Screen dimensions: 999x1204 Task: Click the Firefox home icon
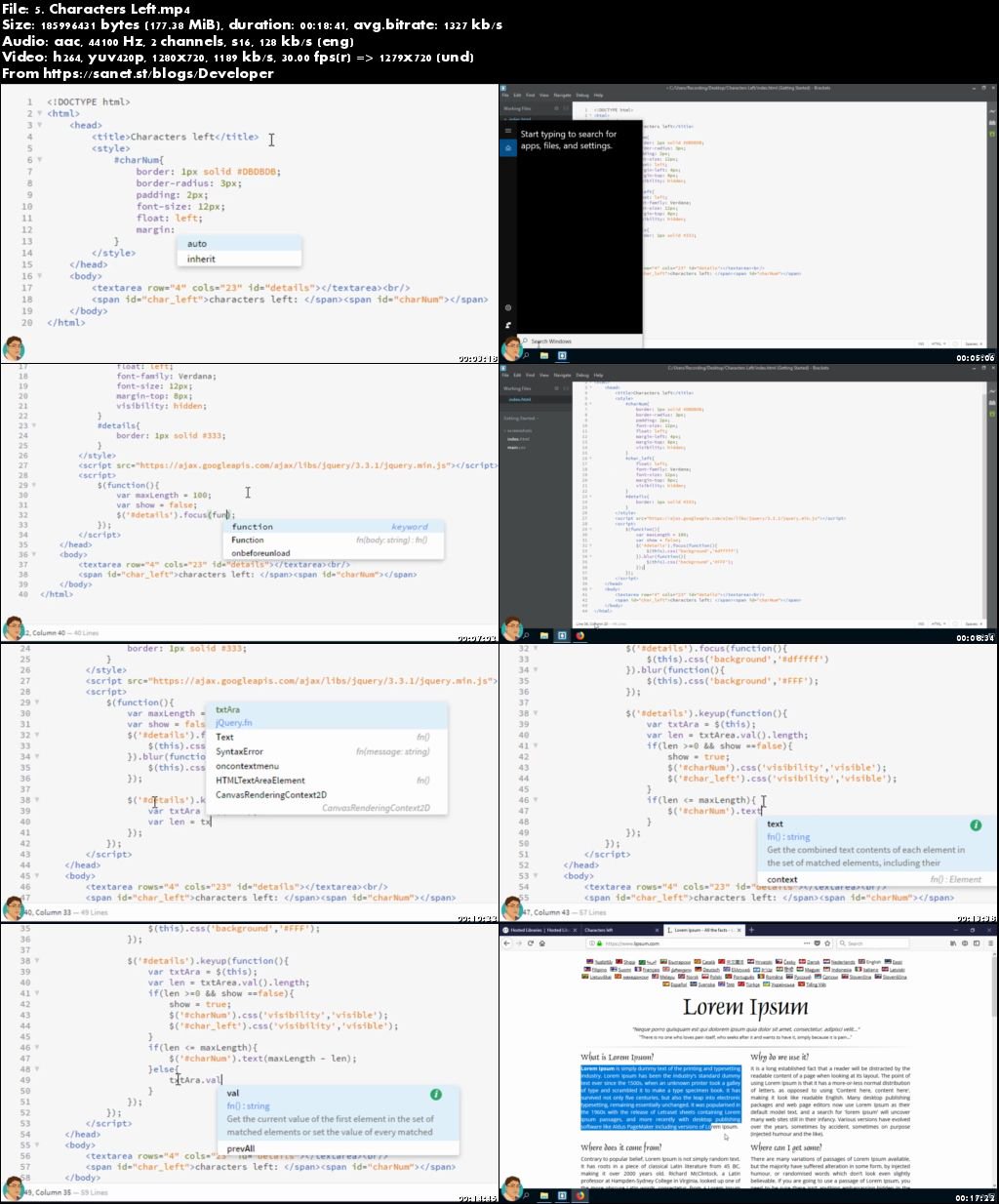point(542,943)
